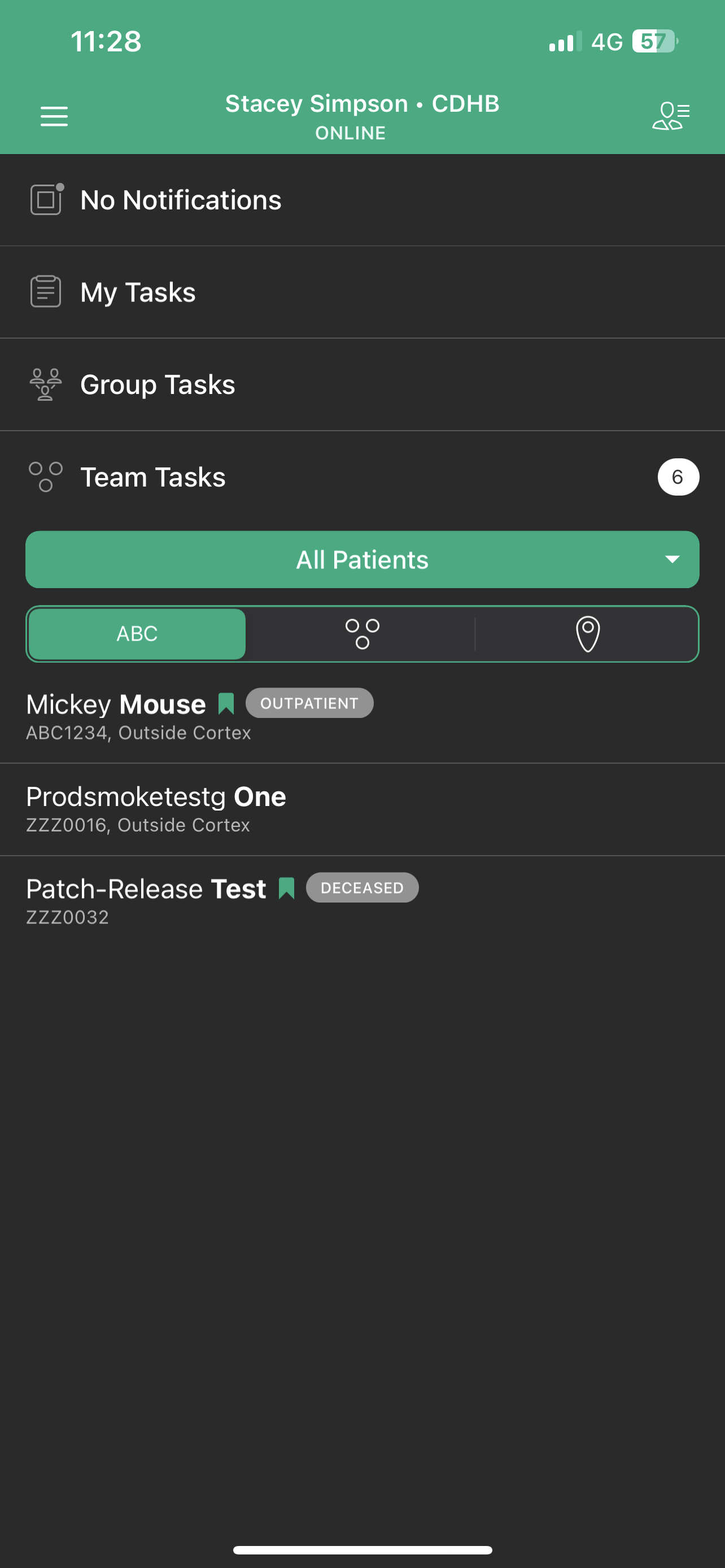
Task: Tap the notifications icon
Action: click(x=46, y=200)
